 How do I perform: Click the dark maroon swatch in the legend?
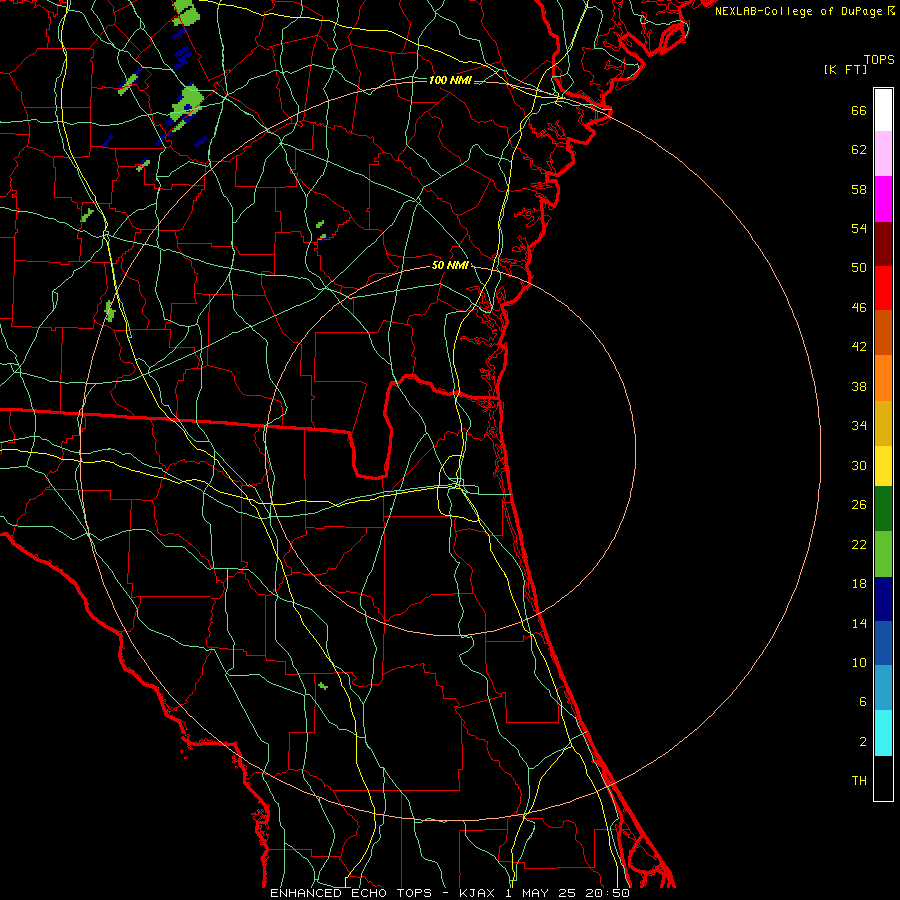tap(883, 243)
